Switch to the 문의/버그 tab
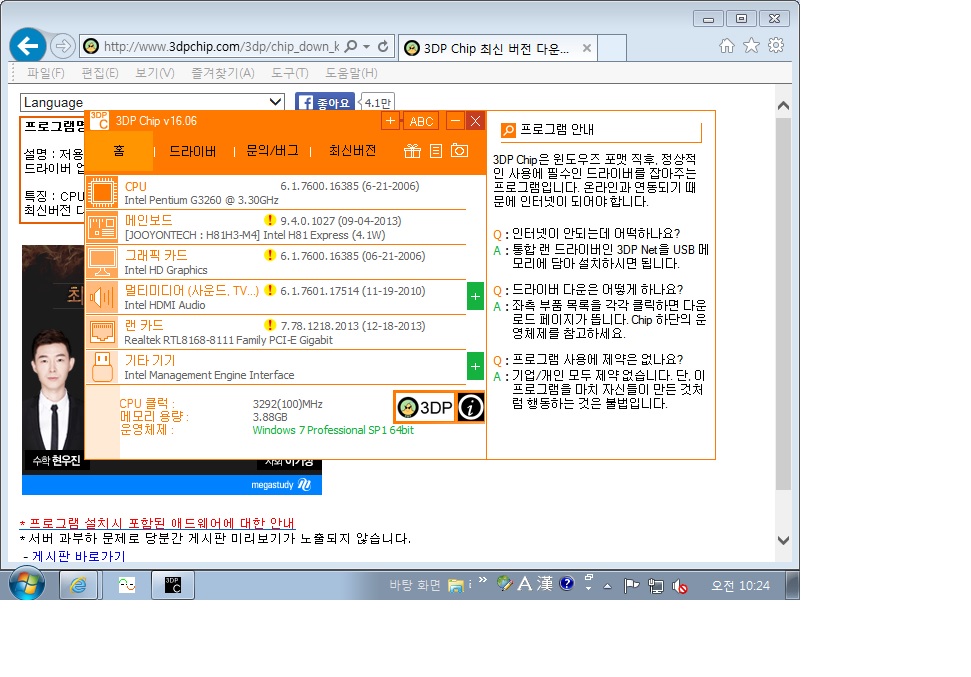Image resolution: width=971 pixels, height=677 pixels. [272, 151]
